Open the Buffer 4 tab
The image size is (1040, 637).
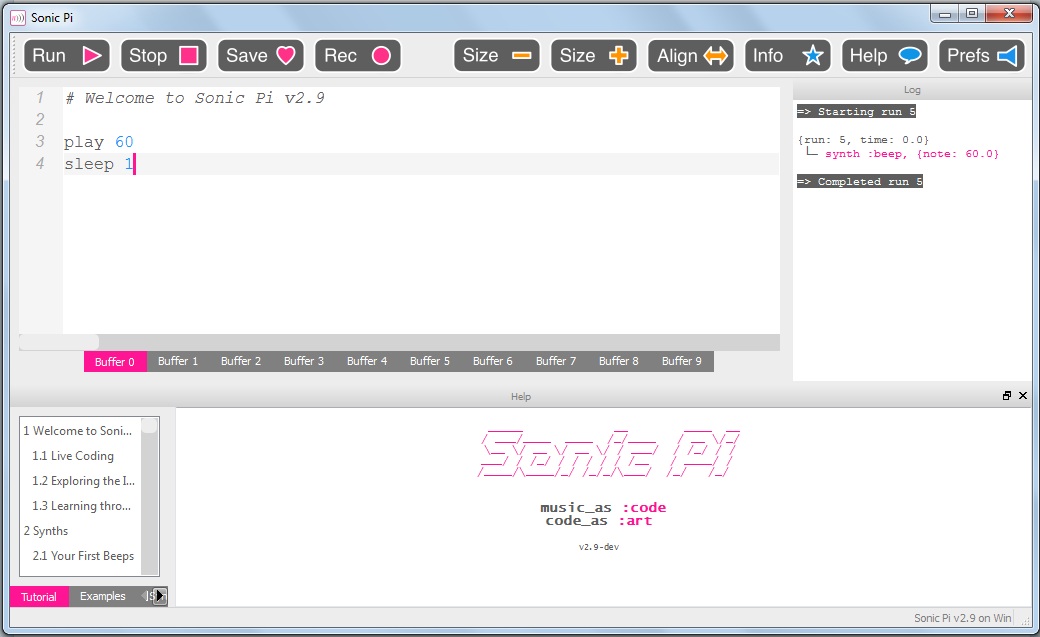tap(367, 361)
